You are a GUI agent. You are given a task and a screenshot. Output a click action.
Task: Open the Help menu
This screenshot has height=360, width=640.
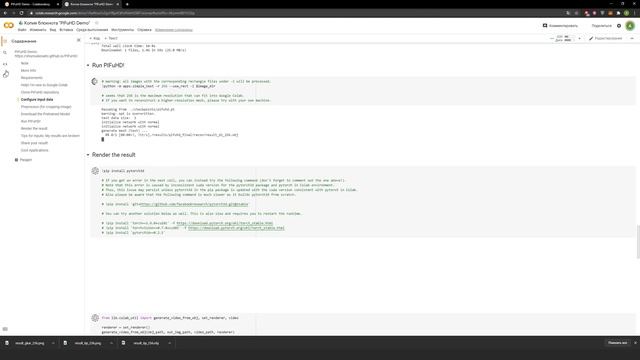point(144,30)
